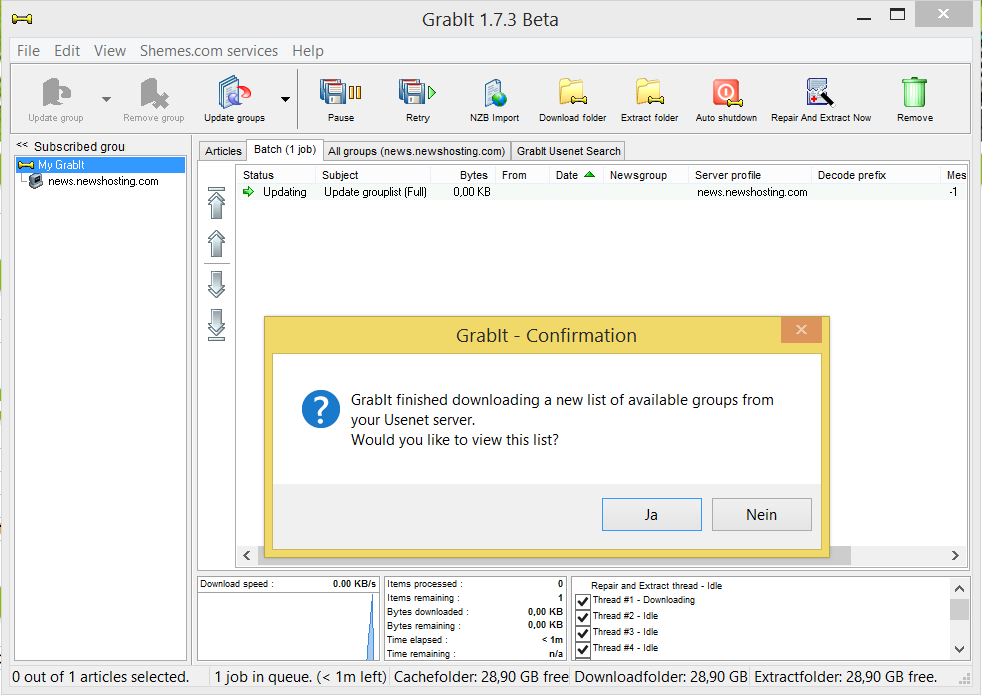Click Extractfolder free space status entry

pyautogui.click(x=845, y=677)
